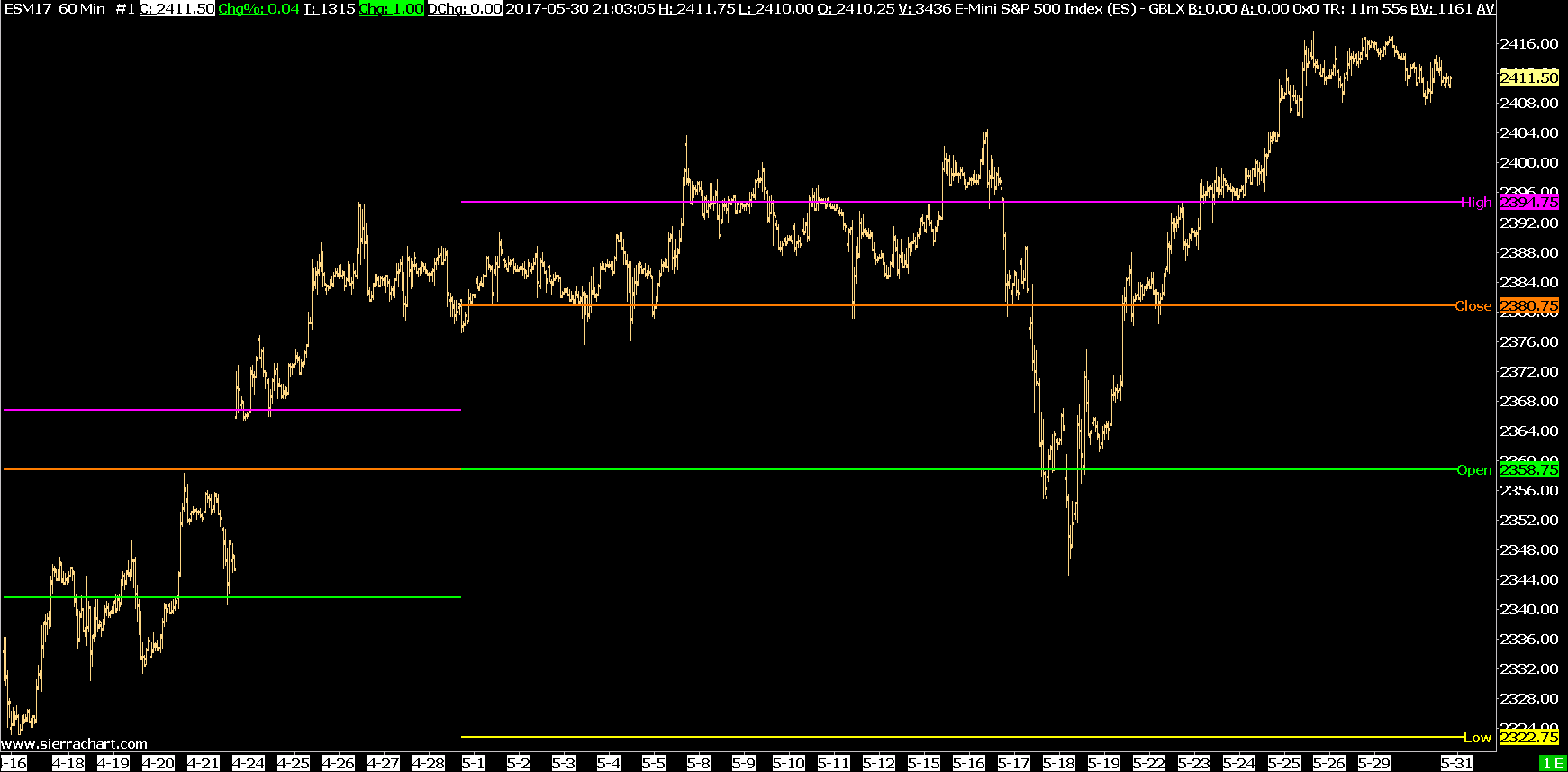Click the 5-11 date on the time axis

pos(834,763)
